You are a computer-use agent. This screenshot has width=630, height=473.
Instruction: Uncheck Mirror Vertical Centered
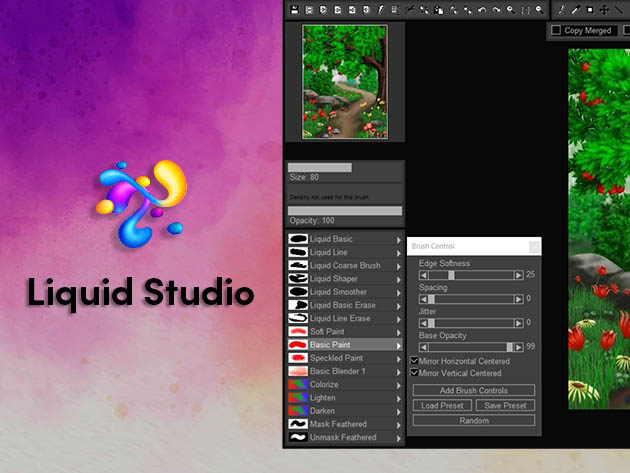pyautogui.click(x=414, y=373)
